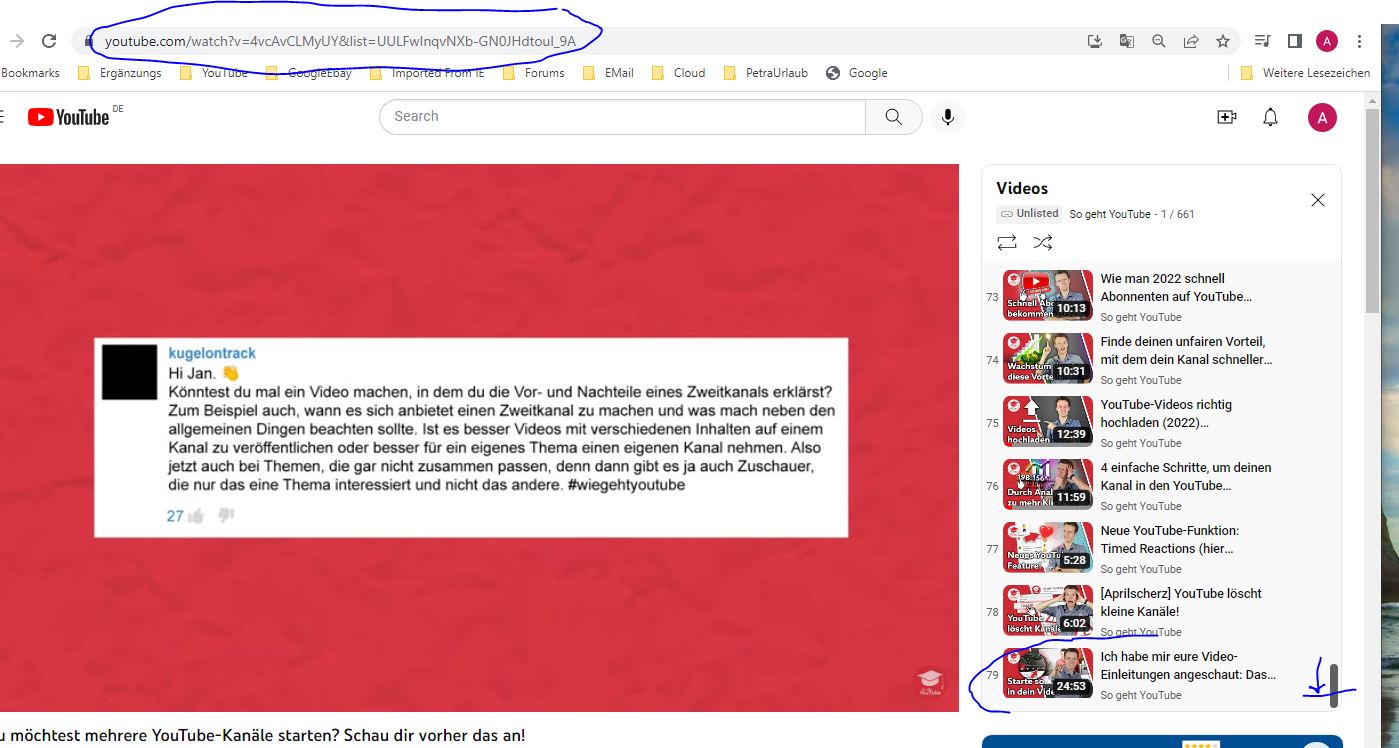Open the YouTube account avatar menu
This screenshot has height=748, width=1399.
[x=1322, y=117]
